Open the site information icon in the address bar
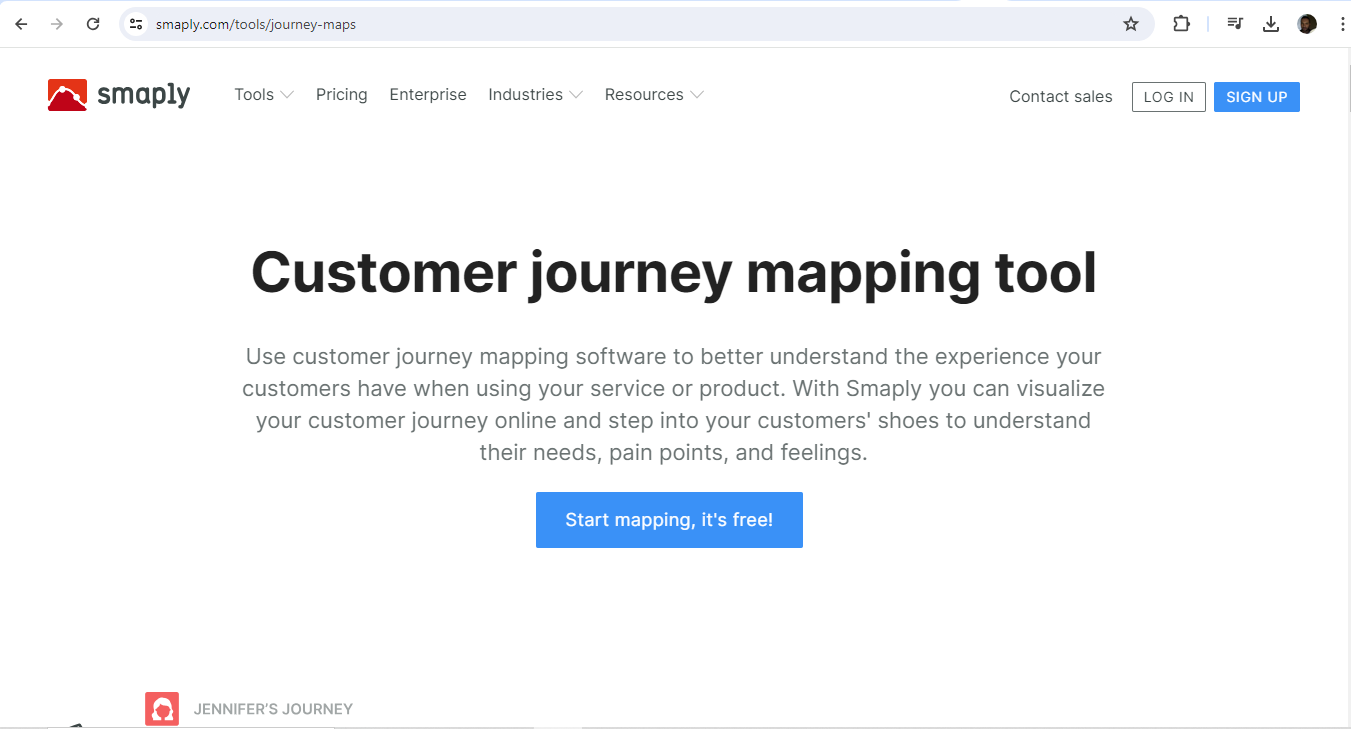The image size is (1351, 729). tap(135, 23)
